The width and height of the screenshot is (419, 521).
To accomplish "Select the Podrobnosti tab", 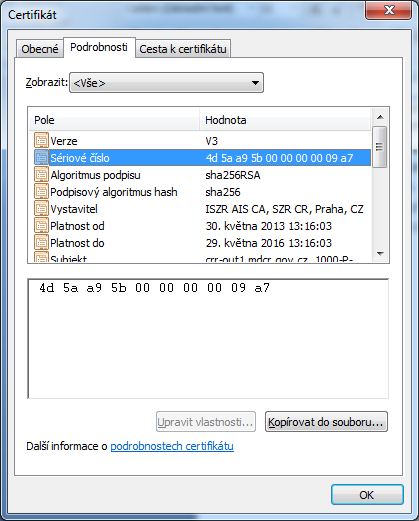I will click(99, 47).
